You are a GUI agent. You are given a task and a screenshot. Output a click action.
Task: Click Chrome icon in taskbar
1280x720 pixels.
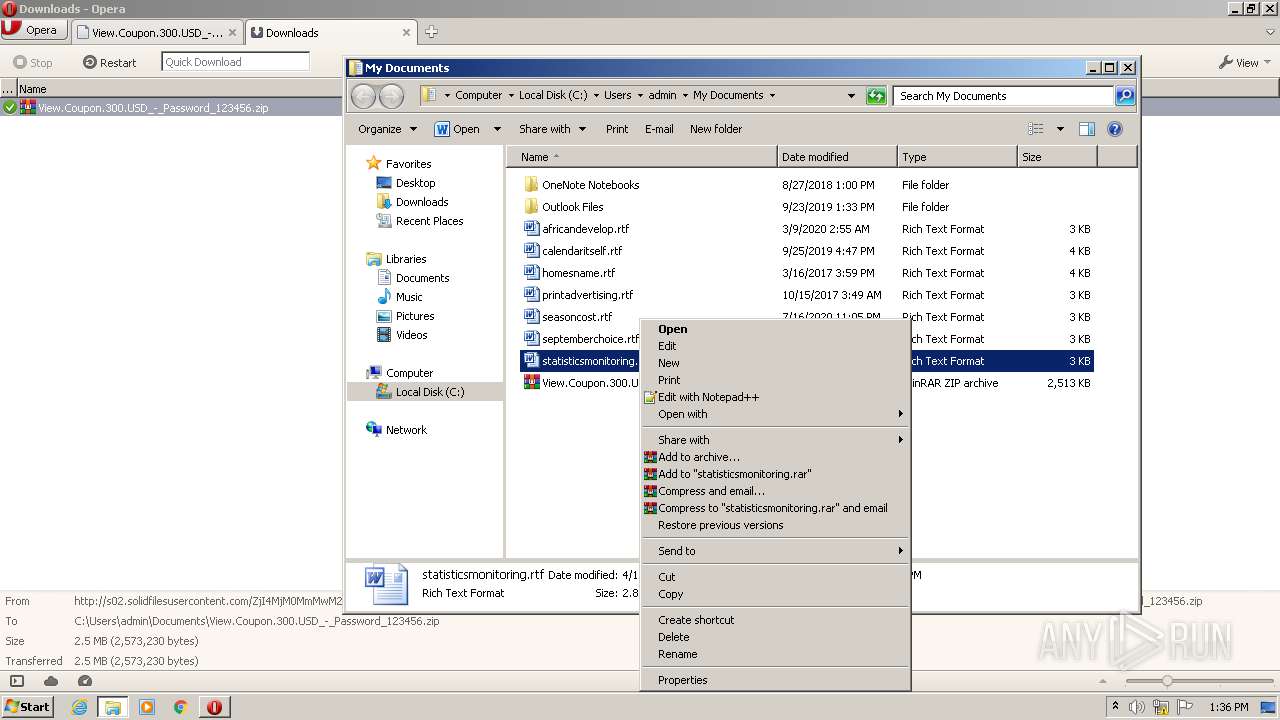(x=181, y=707)
